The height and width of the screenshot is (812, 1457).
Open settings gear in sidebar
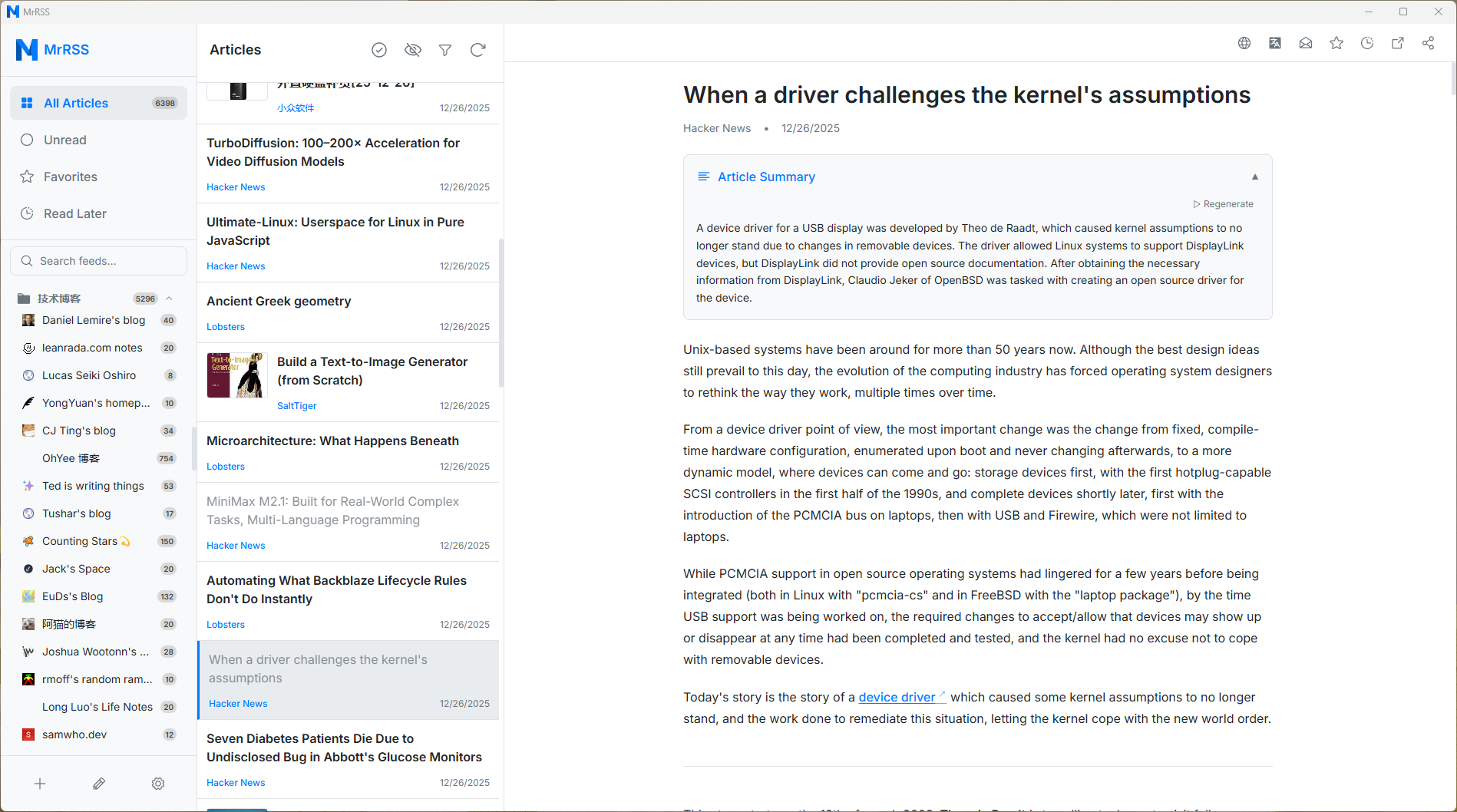pyautogui.click(x=158, y=784)
